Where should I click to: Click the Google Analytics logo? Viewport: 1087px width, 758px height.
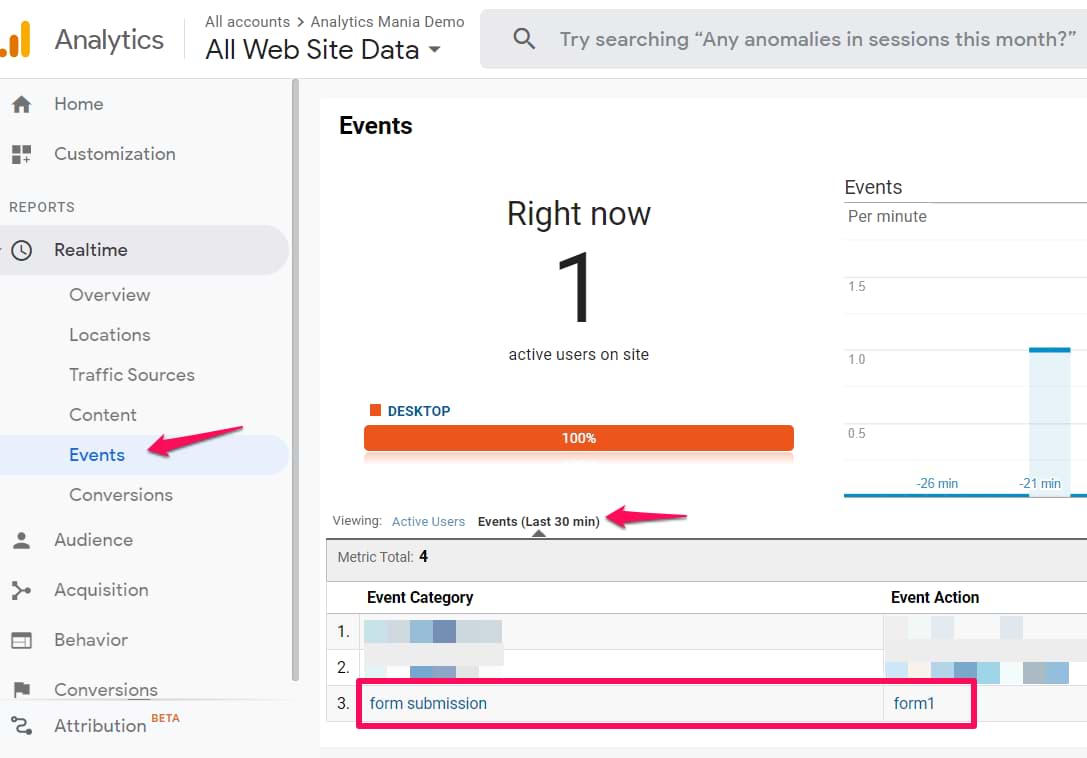[x=15, y=40]
